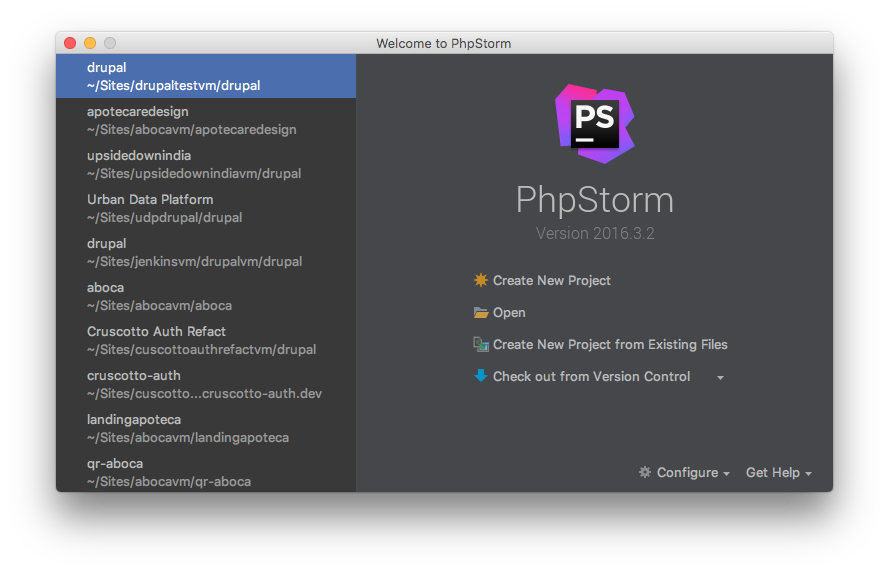This screenshot has width=889, height=572.
Task: Select the upsidedownindia project
Action: coord(206,164)
